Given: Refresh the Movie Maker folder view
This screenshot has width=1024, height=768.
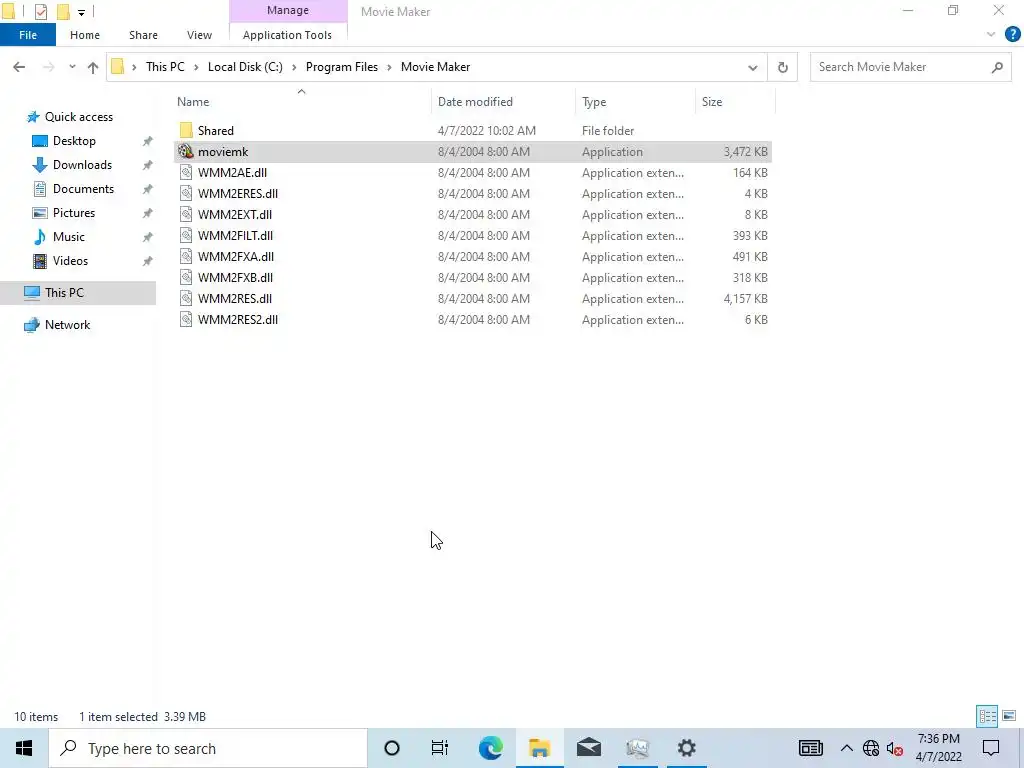Looking at the screenshot, I should (x=782, y=67).
